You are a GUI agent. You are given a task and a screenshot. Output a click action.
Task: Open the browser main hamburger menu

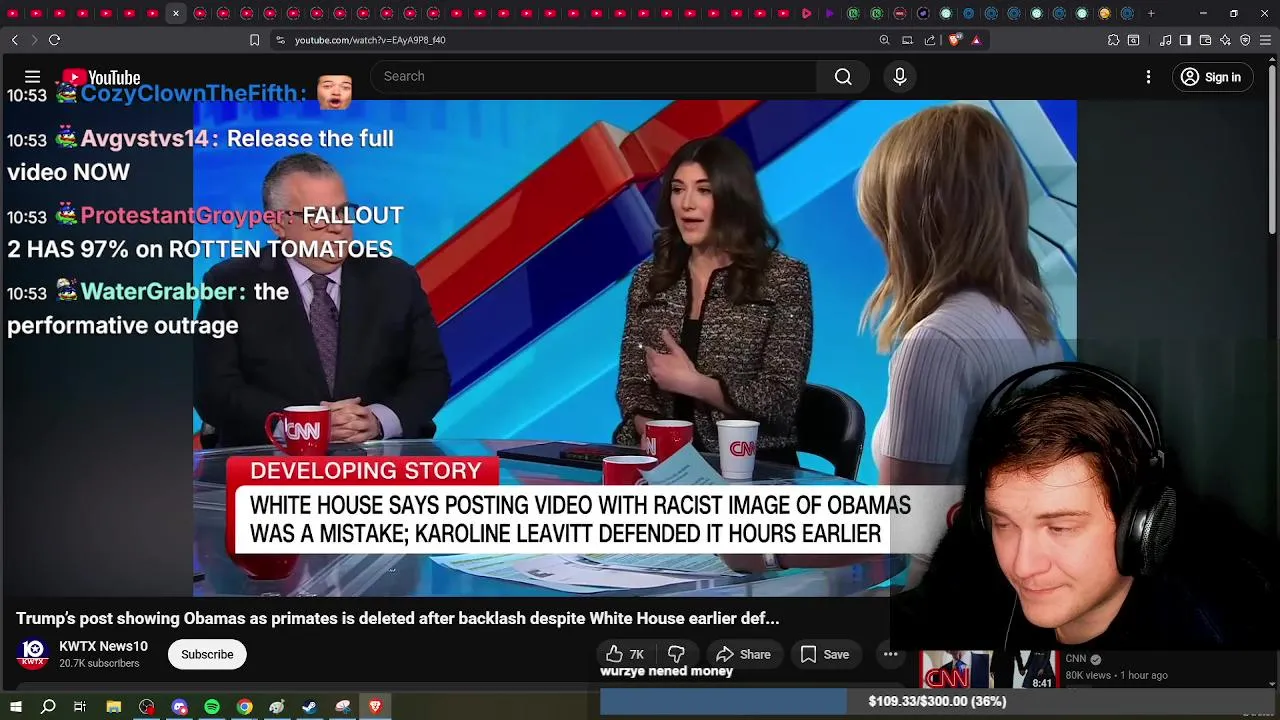pyautogui.click(x=1265, y=40)
